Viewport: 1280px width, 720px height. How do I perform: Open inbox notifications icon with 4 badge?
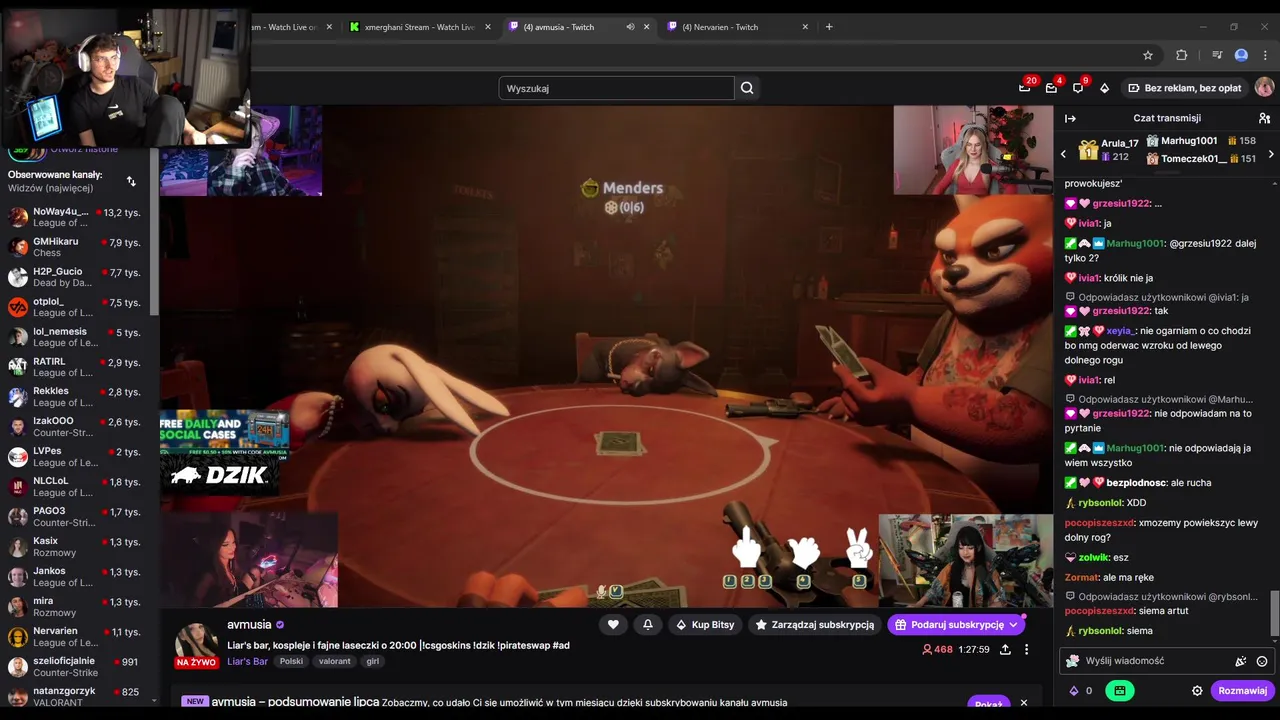coord(1051,88)
